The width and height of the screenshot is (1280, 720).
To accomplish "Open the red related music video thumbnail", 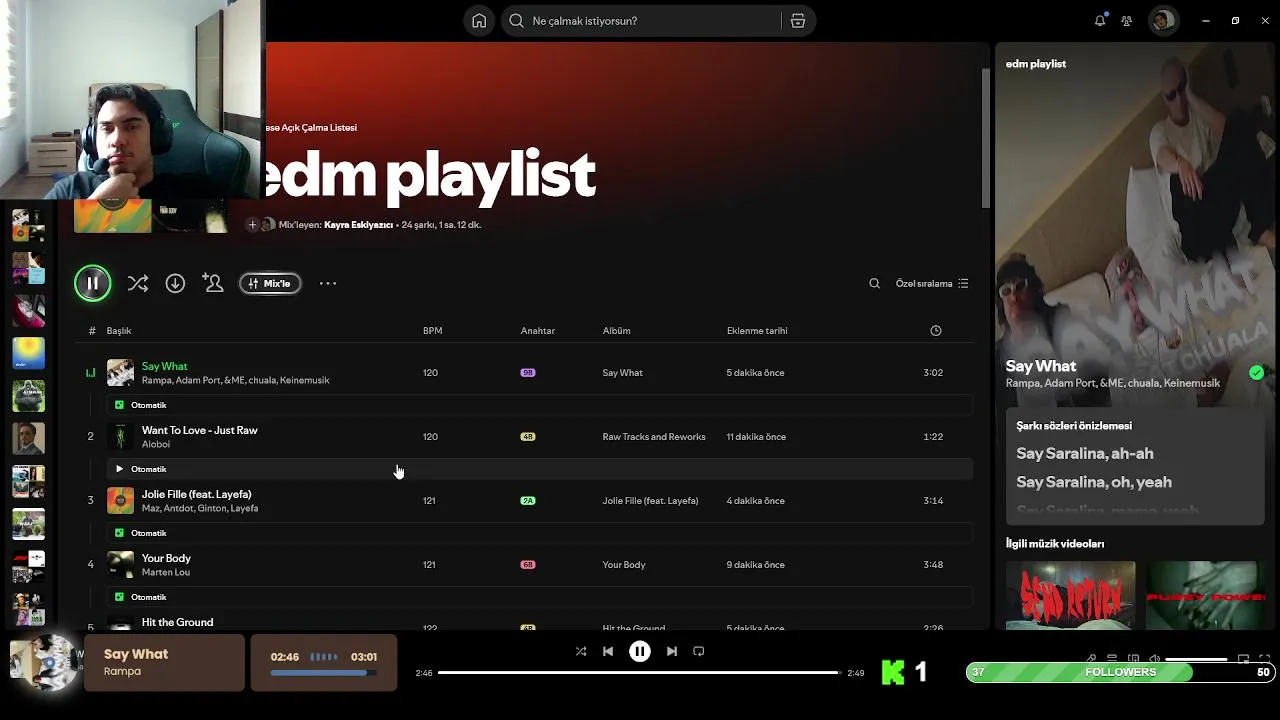I will pyautogui.click(x=1070, y=596).
